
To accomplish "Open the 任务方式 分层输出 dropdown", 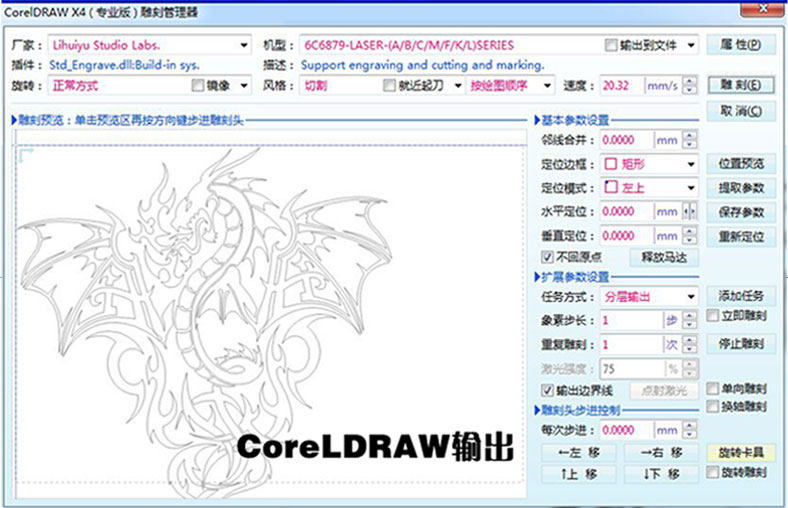I will [x=691, y=296].
